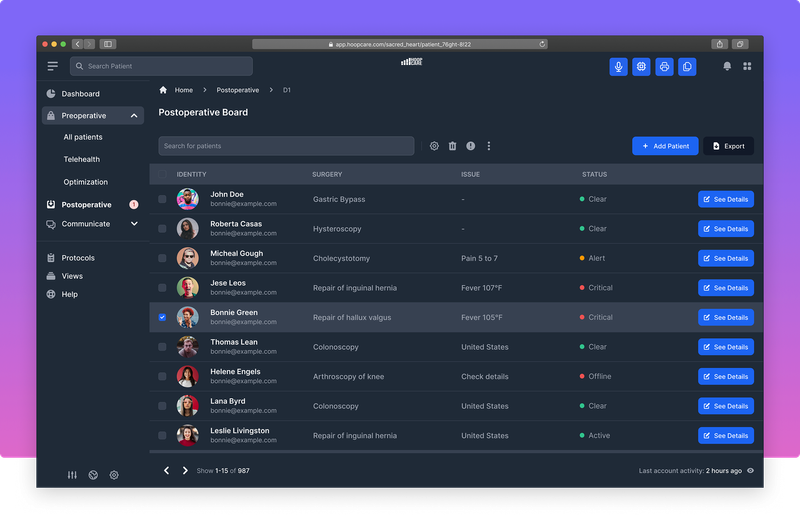Screen dimensions: 800x515
Task: Uncheck the Bonnie Green row checkbox
Action: [x=162, y=318]
